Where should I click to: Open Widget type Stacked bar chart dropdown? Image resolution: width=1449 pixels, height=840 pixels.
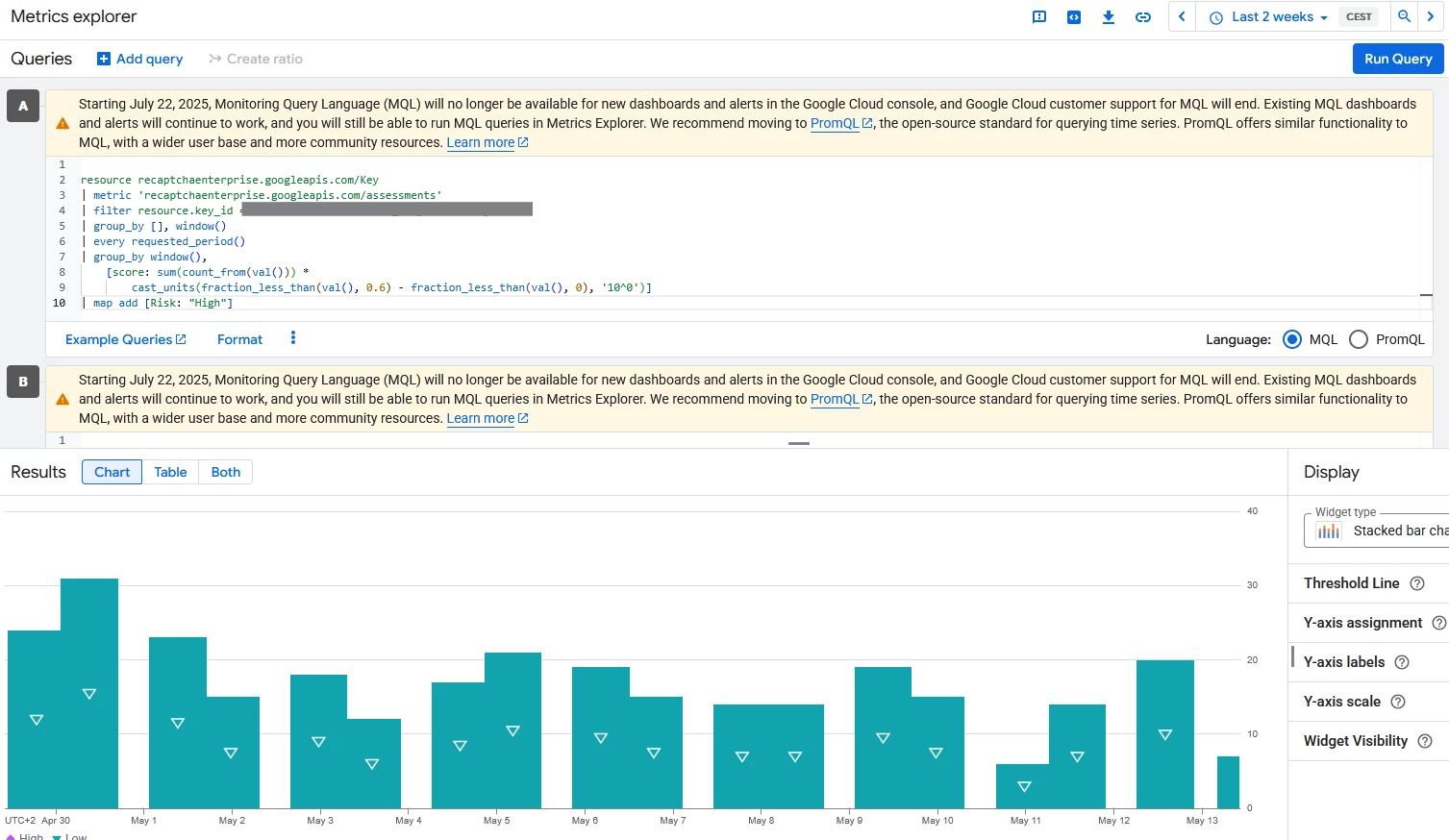pyautogui.click(x=1376, y=531)
